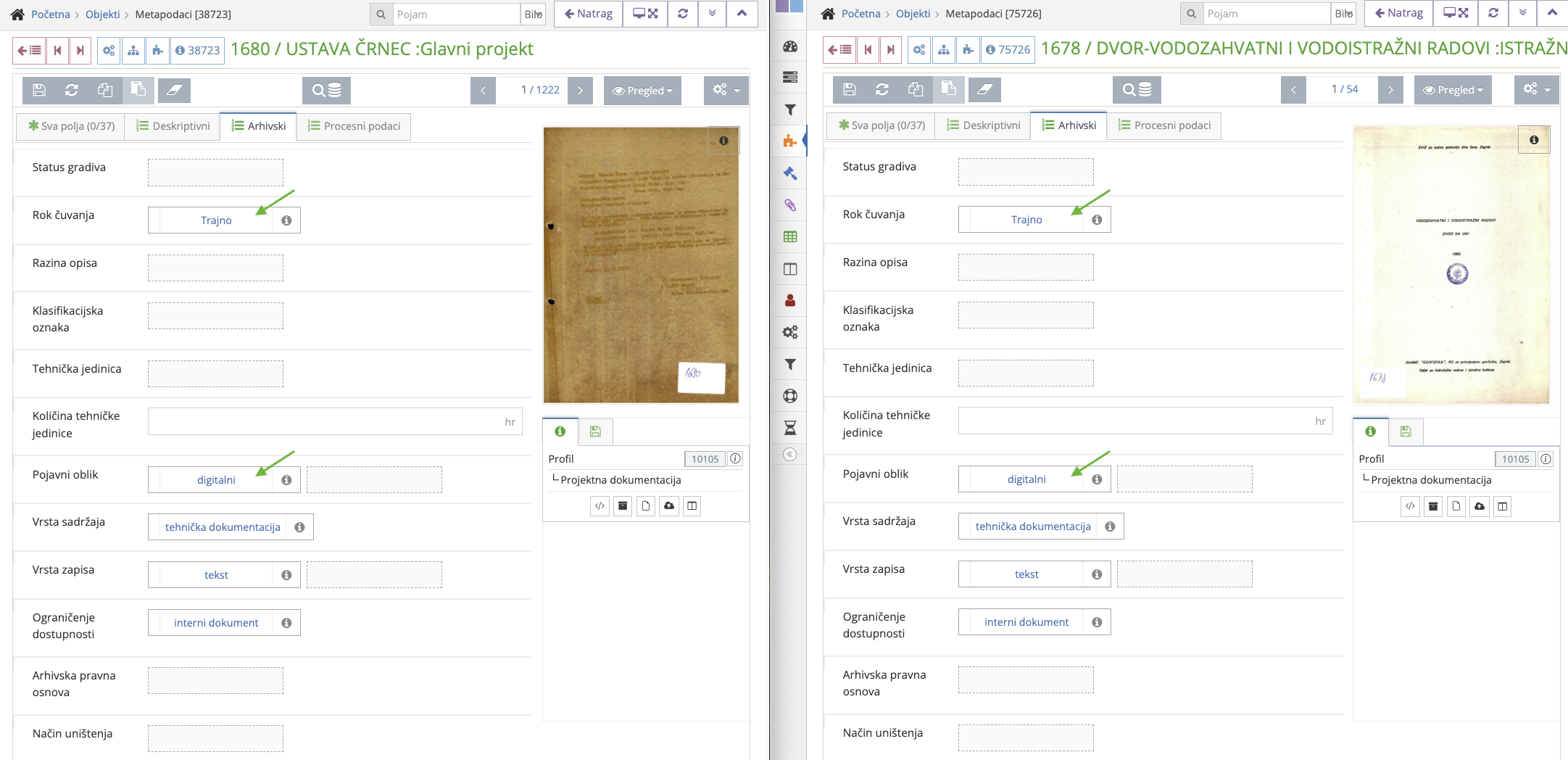Click the Objekti breadcrumb link in the left window
The image size is (1568, 760).
tap(103, 15)
